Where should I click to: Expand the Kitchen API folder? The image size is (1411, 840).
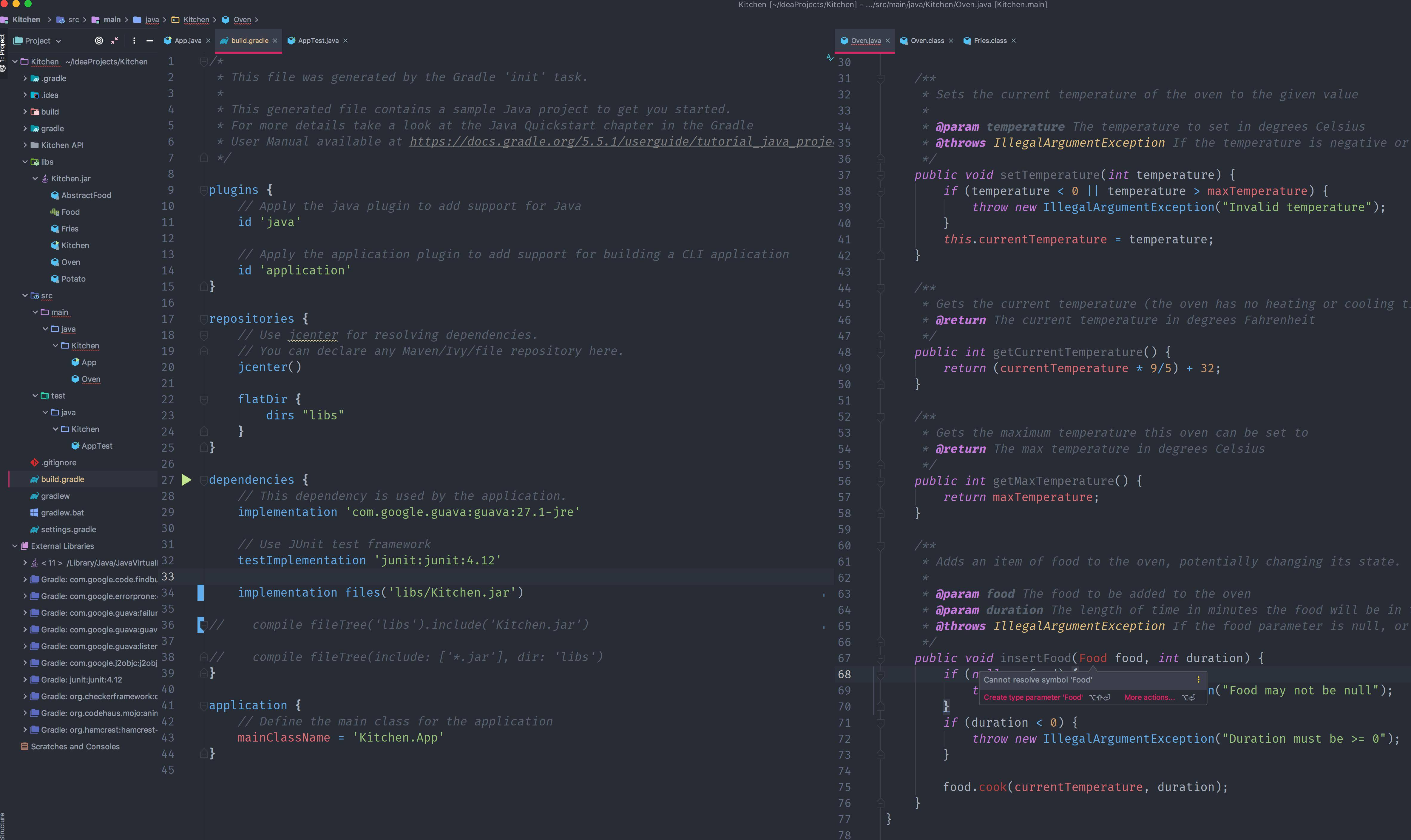point(25,145)
